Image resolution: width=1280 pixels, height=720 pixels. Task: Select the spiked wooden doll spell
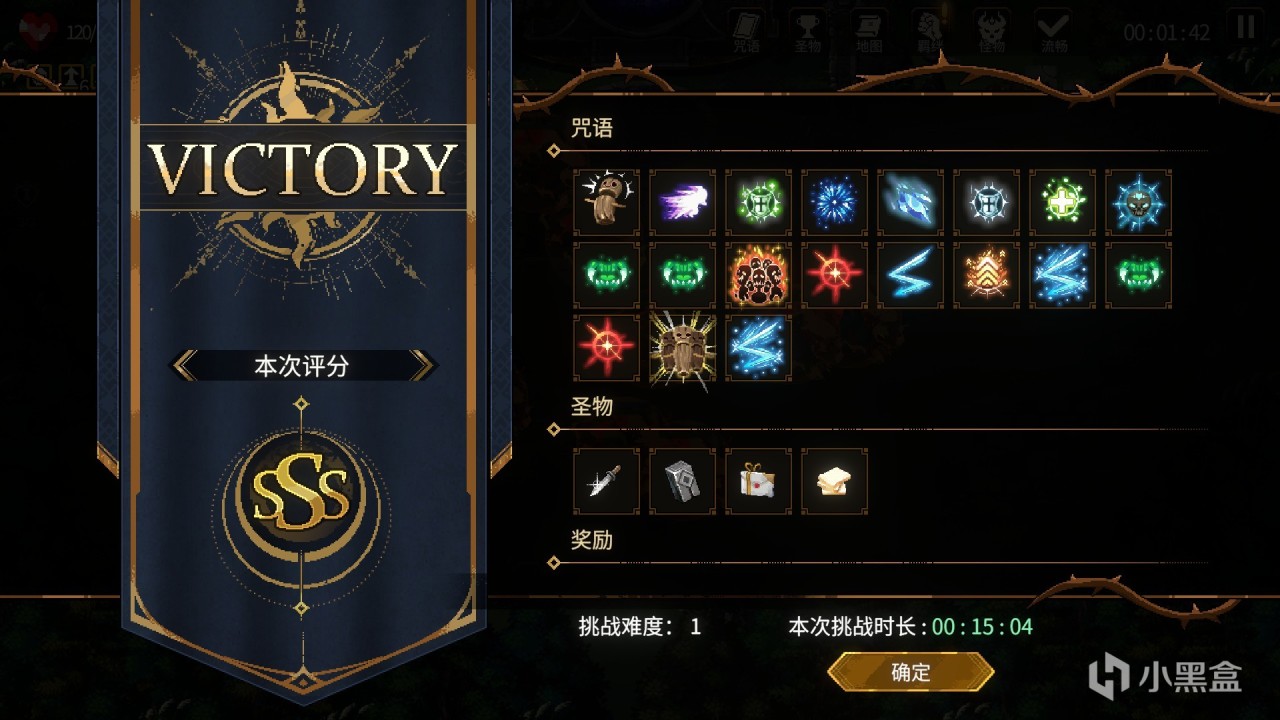683,348
